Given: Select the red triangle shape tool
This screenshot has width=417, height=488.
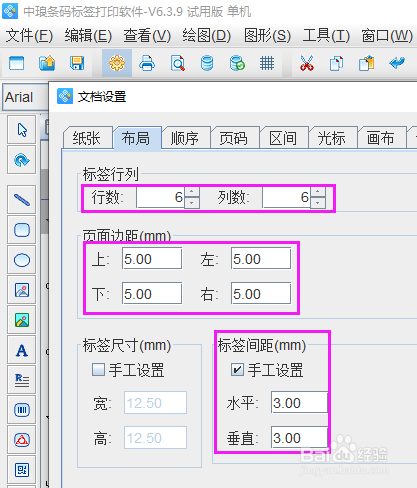Looking at the screenshot, I should coord(22,440).
